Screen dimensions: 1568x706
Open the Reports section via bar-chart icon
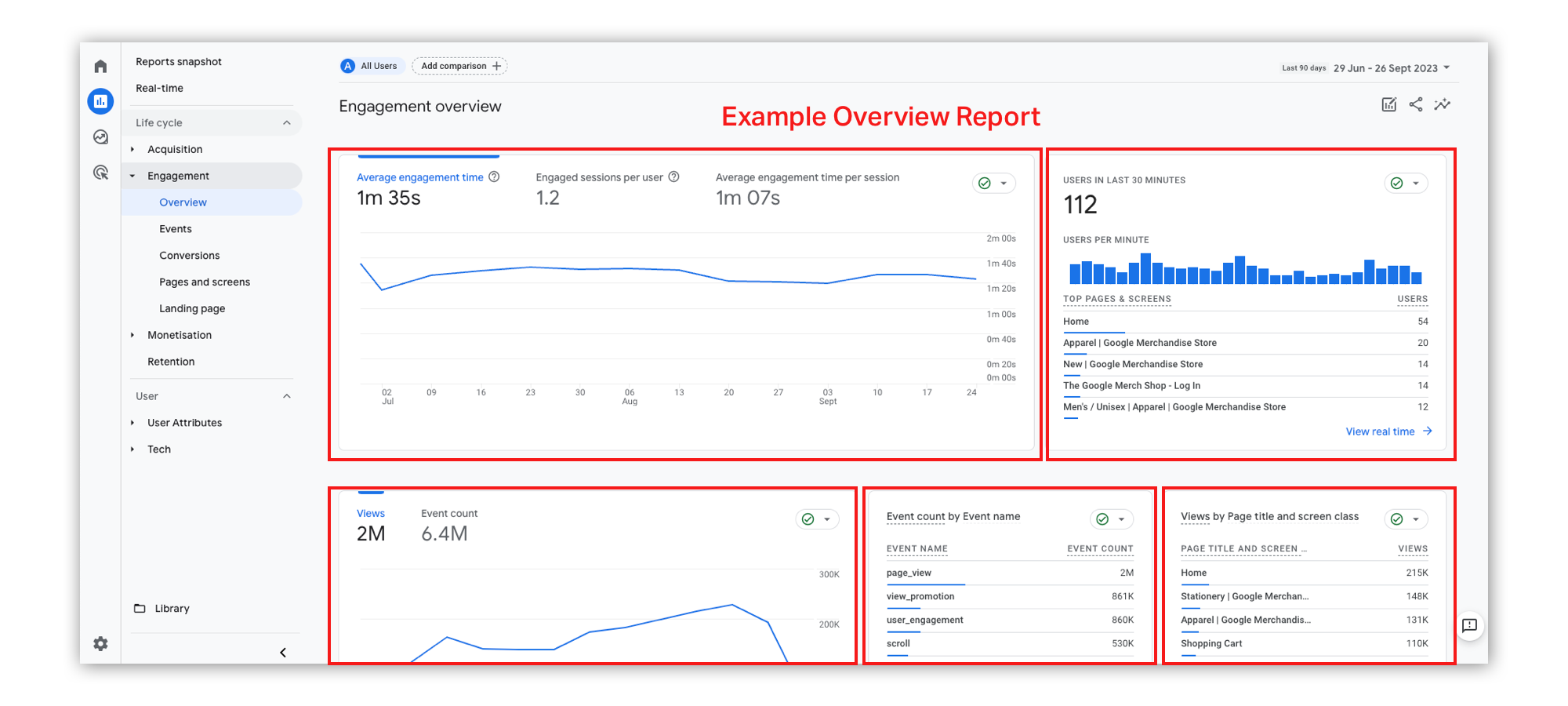pyautogui.click(x=100, y=101)
